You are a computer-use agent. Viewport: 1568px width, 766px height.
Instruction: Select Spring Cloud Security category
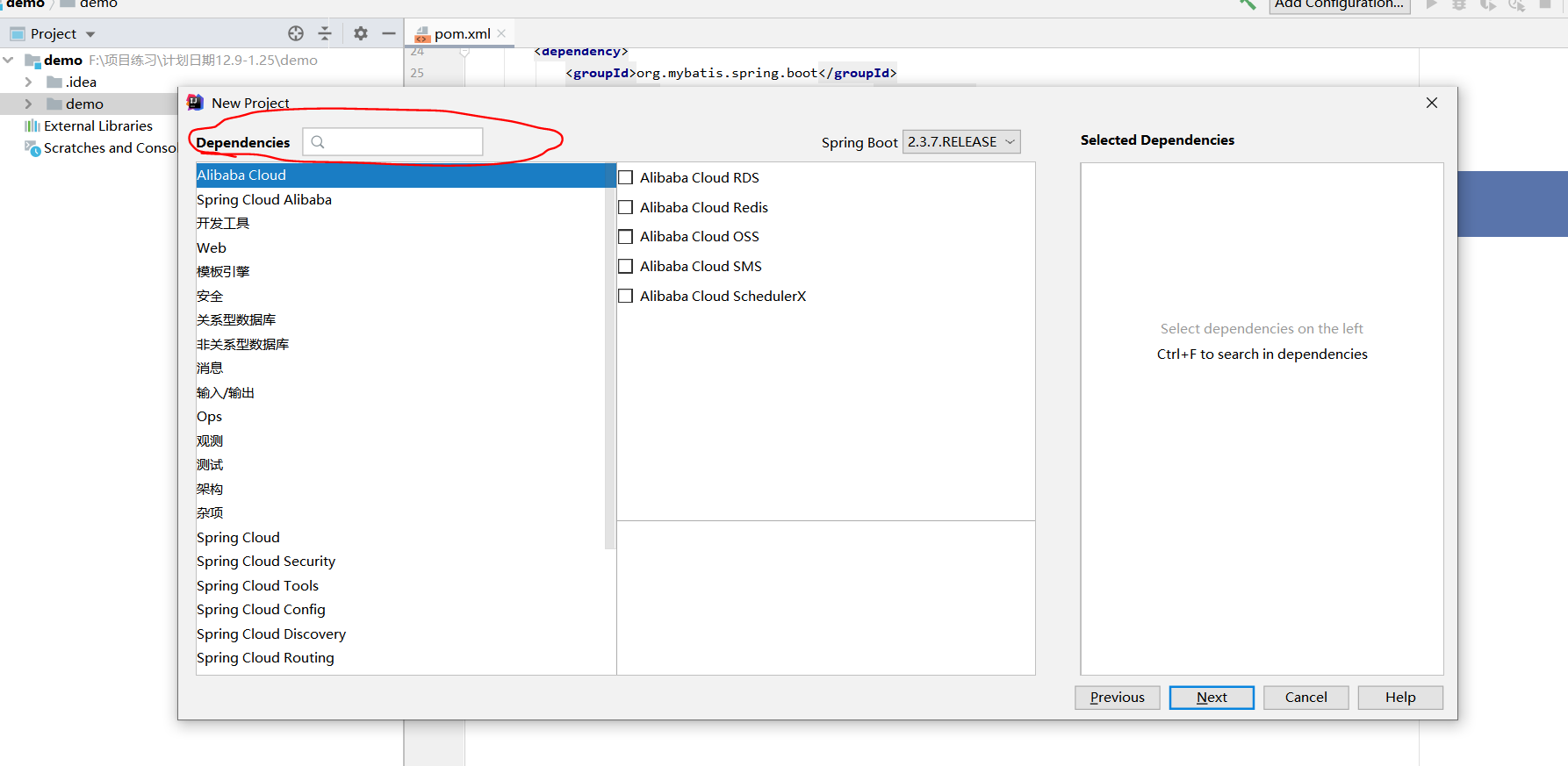(406, 562)
